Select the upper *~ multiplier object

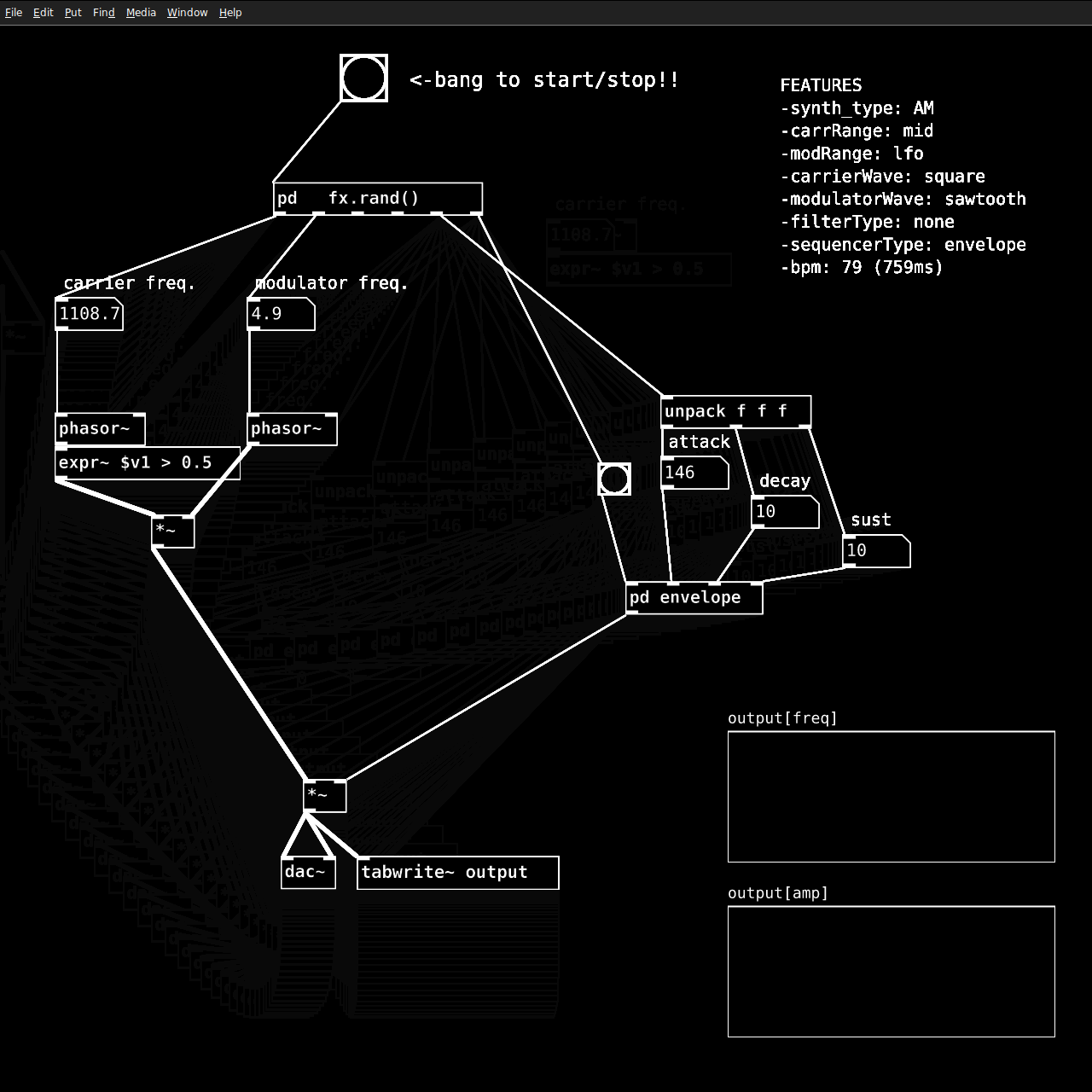[173, 531]
